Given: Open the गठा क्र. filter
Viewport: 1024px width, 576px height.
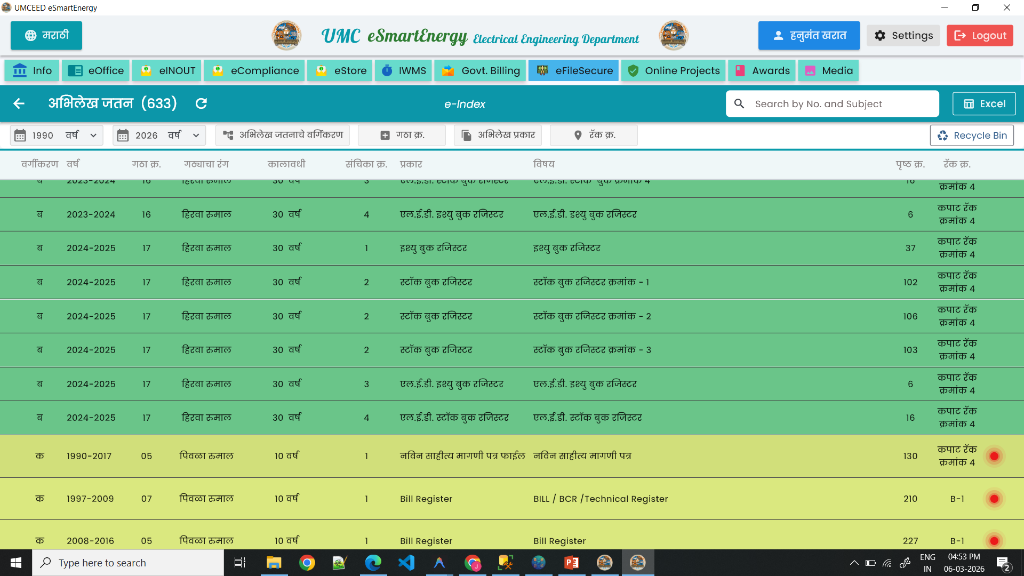Looking at the screenshot, I should click(402, 135).
